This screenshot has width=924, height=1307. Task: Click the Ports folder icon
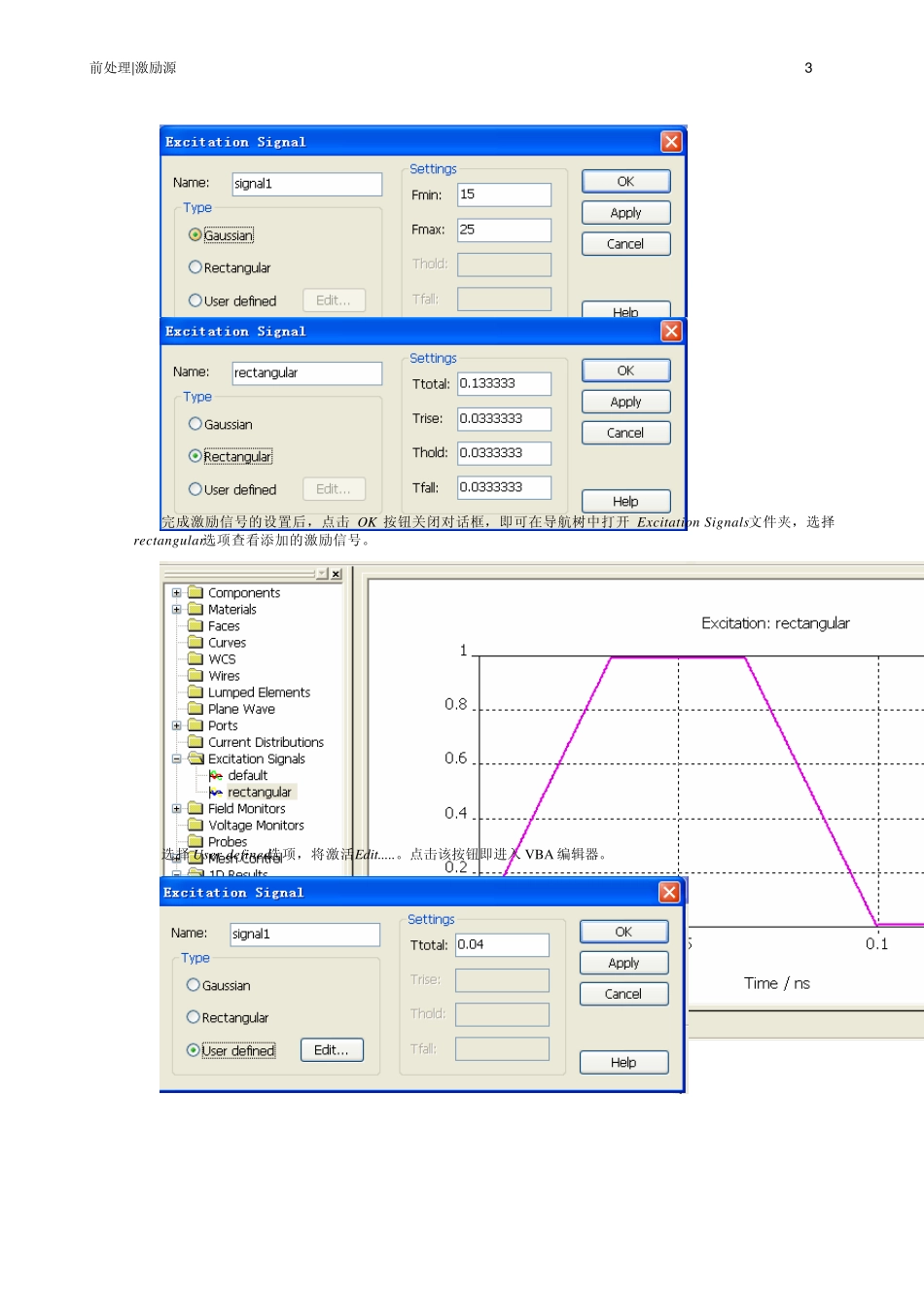coord(195,724)
